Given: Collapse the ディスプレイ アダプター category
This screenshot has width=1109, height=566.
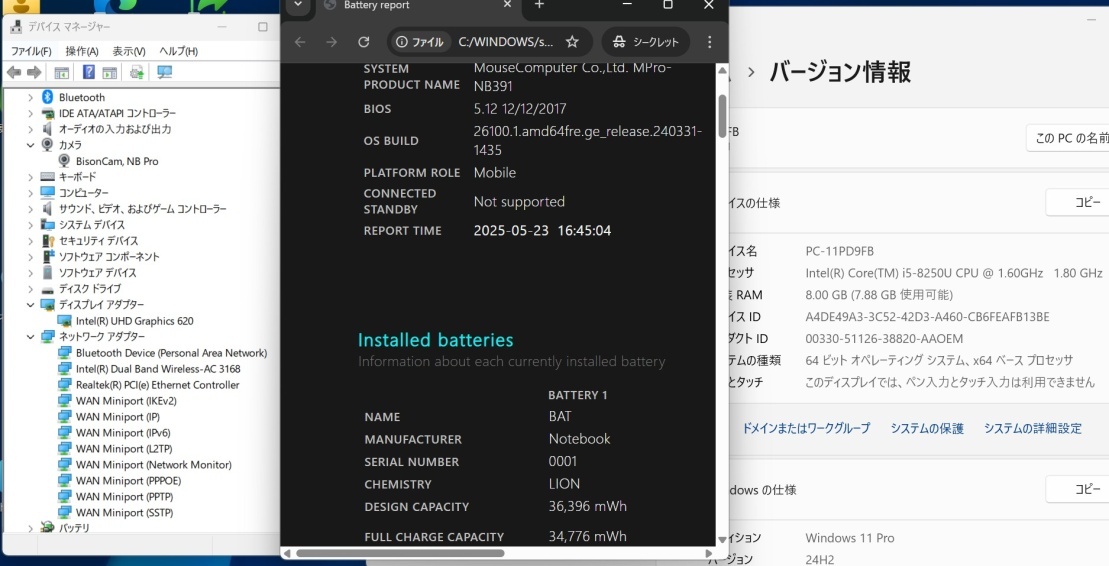Looking at the screenshot, I should (30, 304).
